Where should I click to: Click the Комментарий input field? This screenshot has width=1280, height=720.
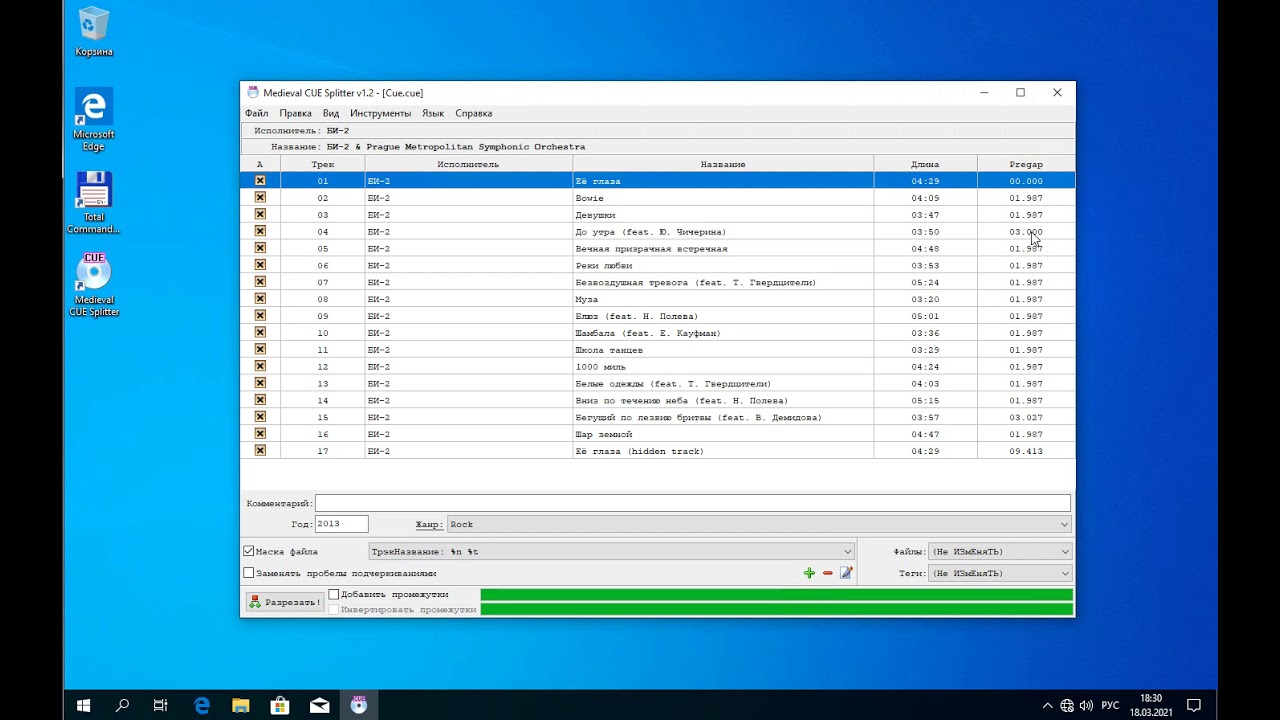(693, 503)
